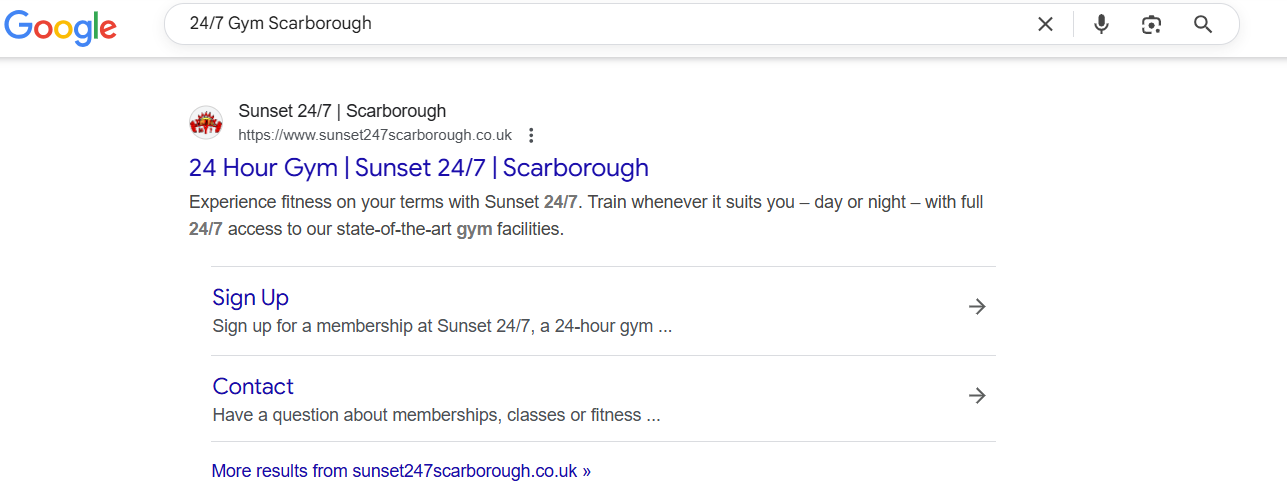Click the magnifying glass search button
The image size is (1287, 487).
coord(1203,24)
